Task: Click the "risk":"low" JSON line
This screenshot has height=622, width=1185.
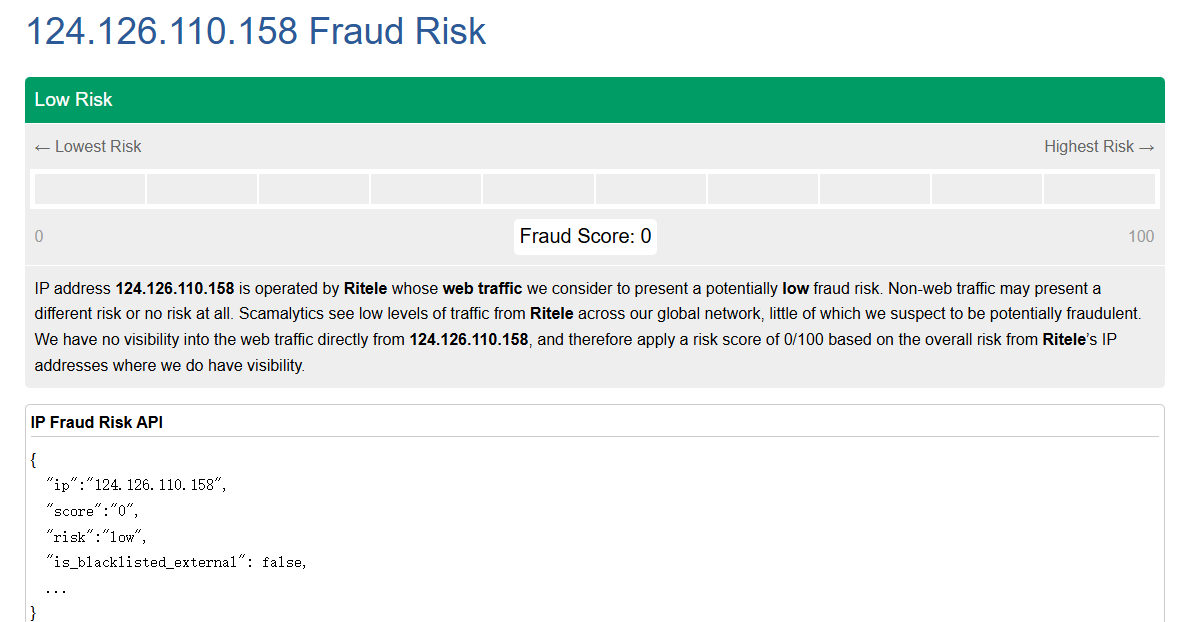Action: (96, 537)
